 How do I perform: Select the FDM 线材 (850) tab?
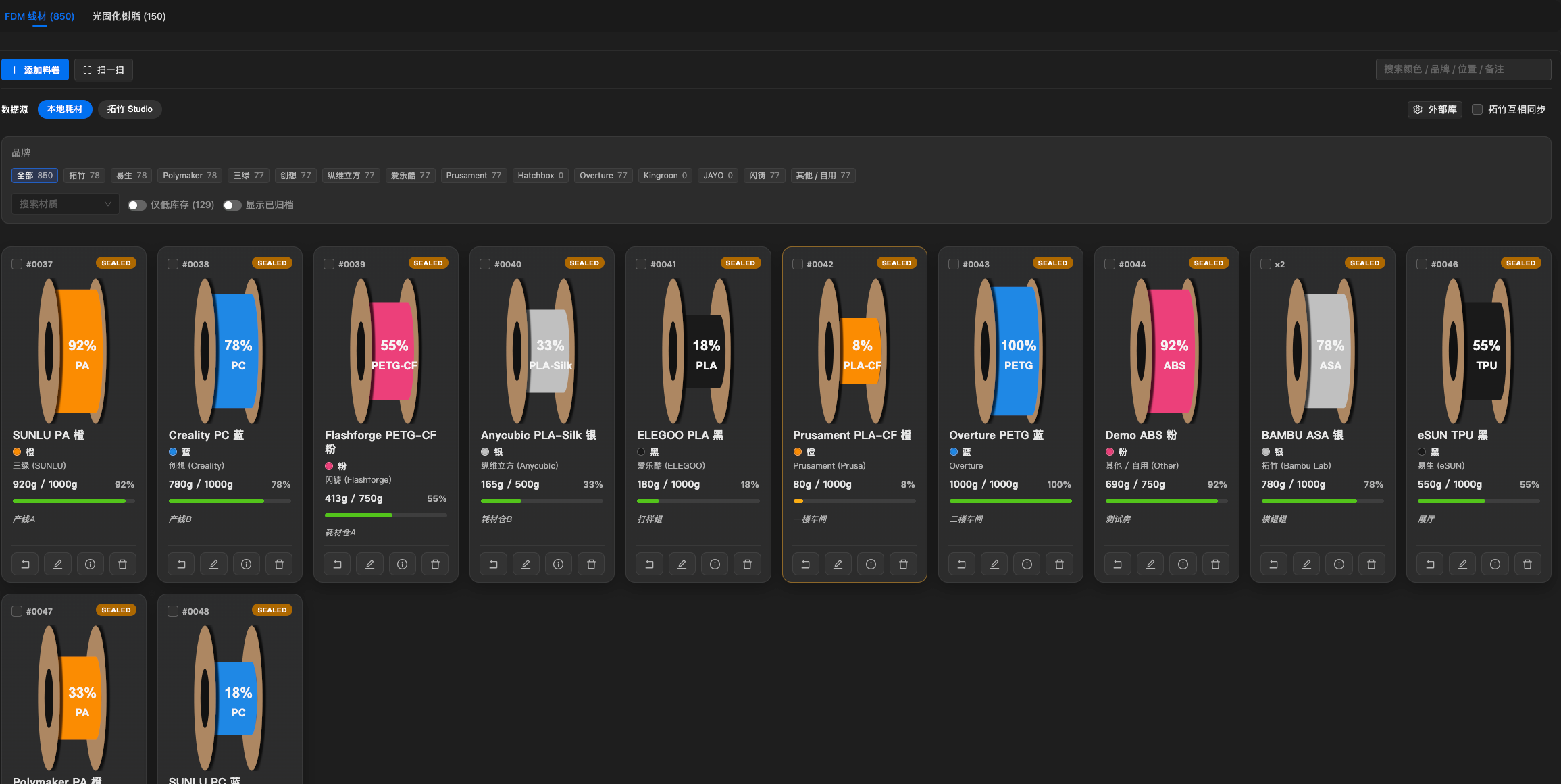click(39, 16)
